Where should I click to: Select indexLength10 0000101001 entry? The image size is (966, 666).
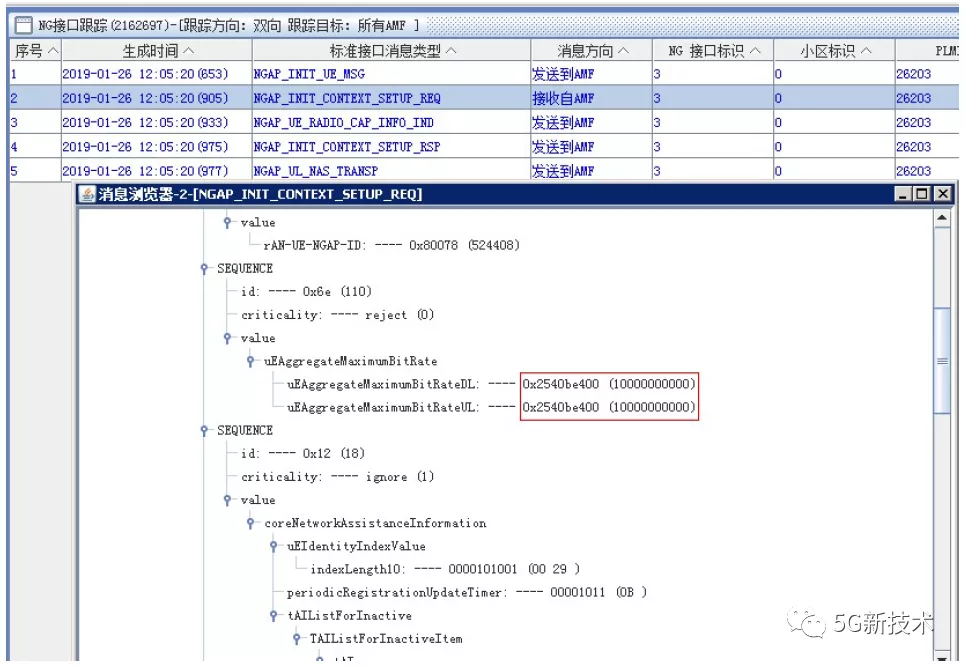[445, 569]
